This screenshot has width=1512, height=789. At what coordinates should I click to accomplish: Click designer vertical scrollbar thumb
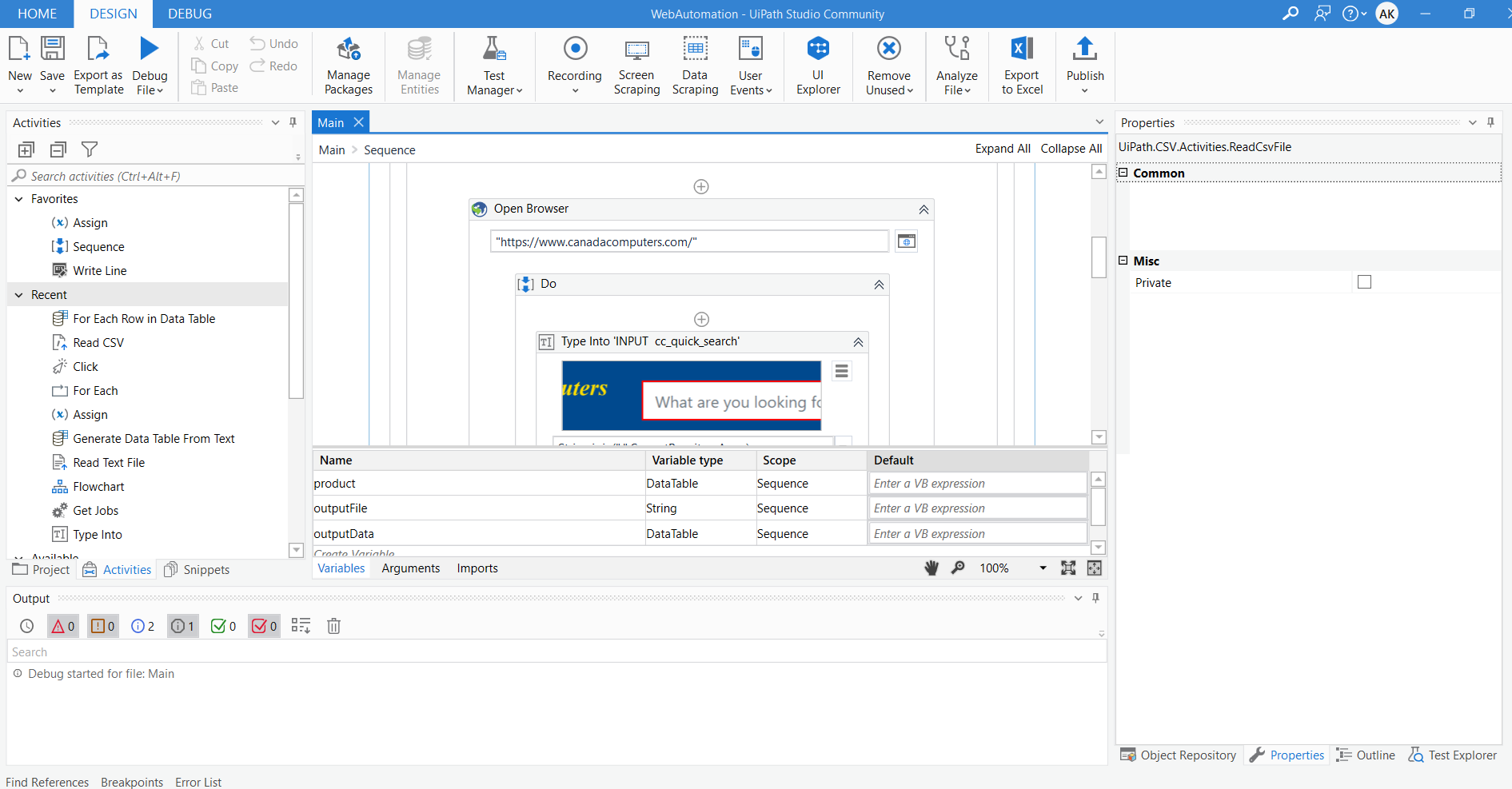click(x=1099, y=257)
